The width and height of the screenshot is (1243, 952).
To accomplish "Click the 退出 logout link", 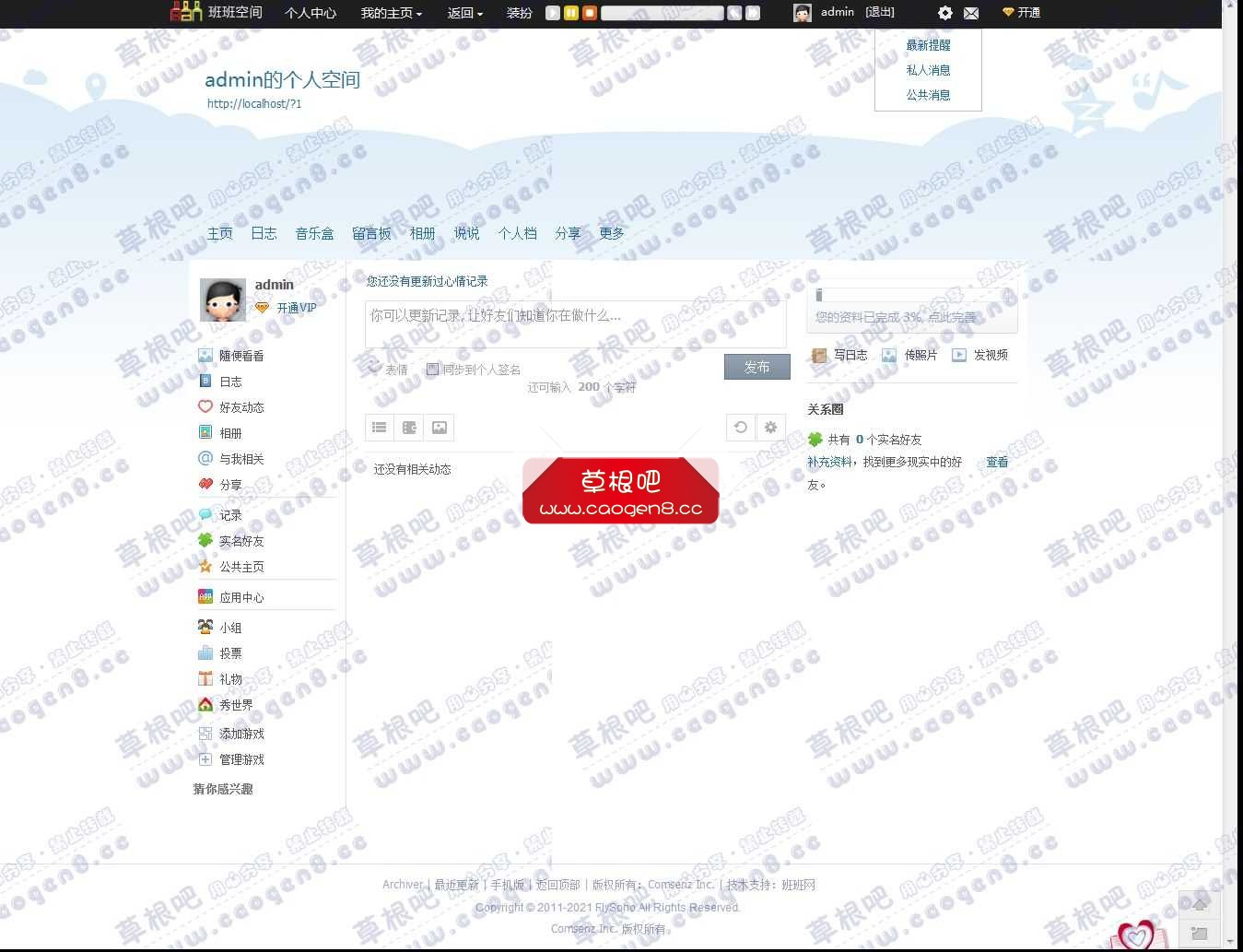I will coord(882,12).
